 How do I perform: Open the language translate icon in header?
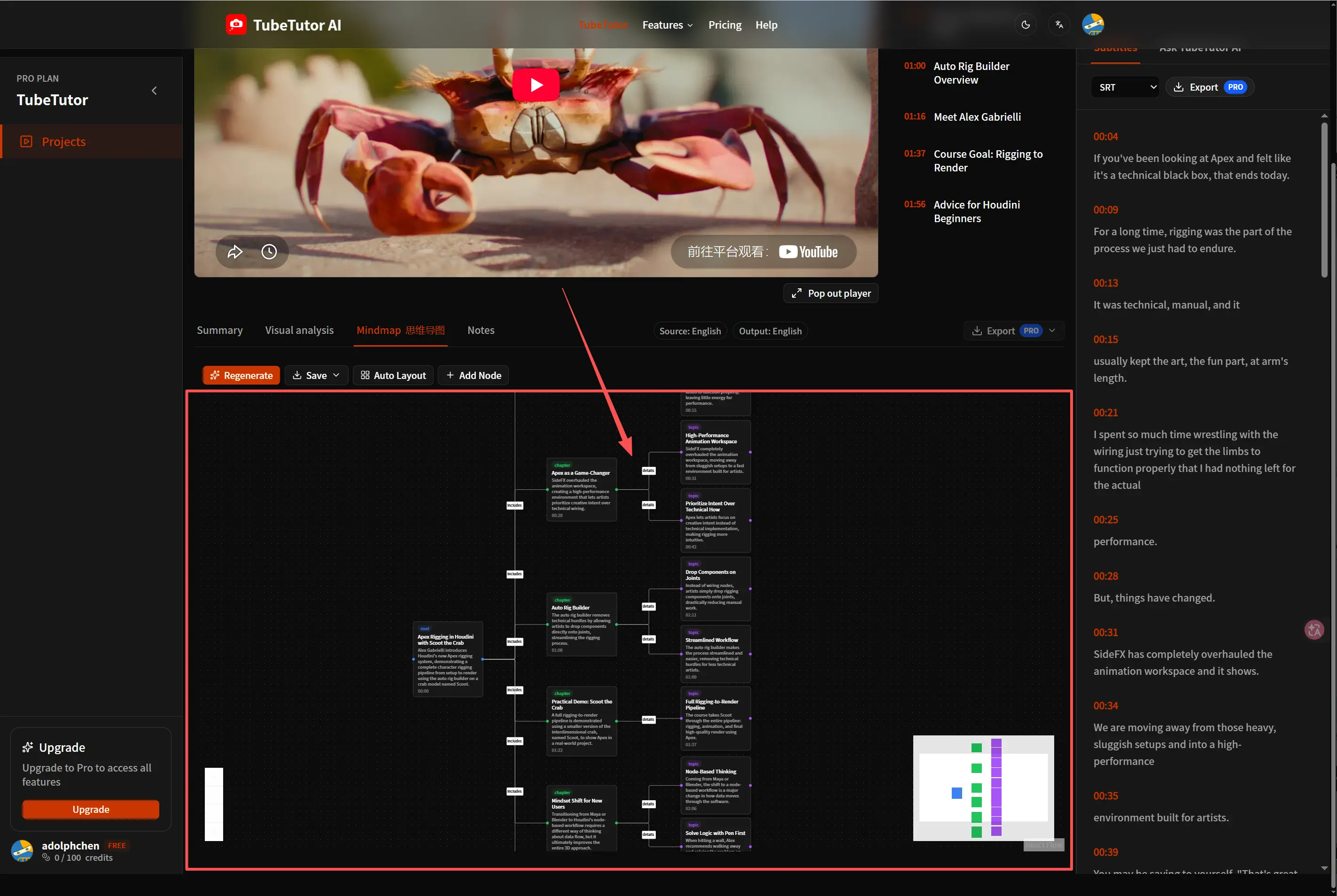point(1059,24)
